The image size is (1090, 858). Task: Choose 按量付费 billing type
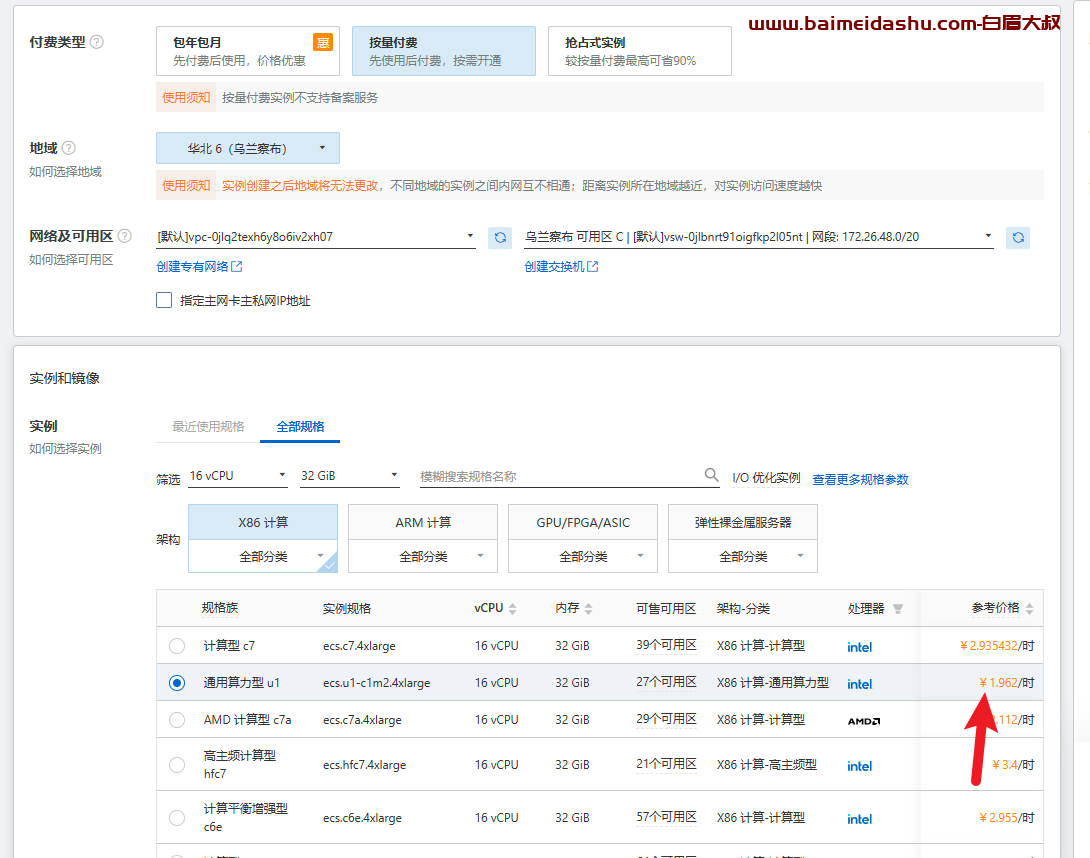444,51
